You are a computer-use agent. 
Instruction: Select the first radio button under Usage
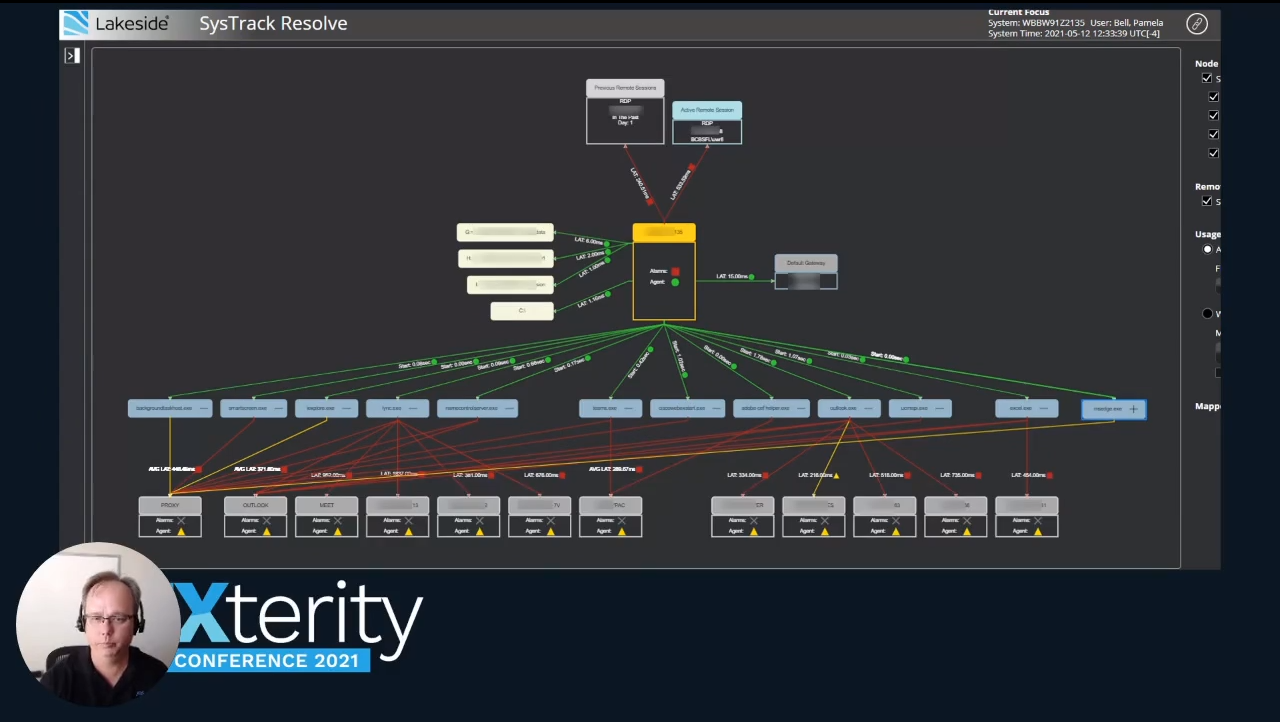pos(1207,249)
